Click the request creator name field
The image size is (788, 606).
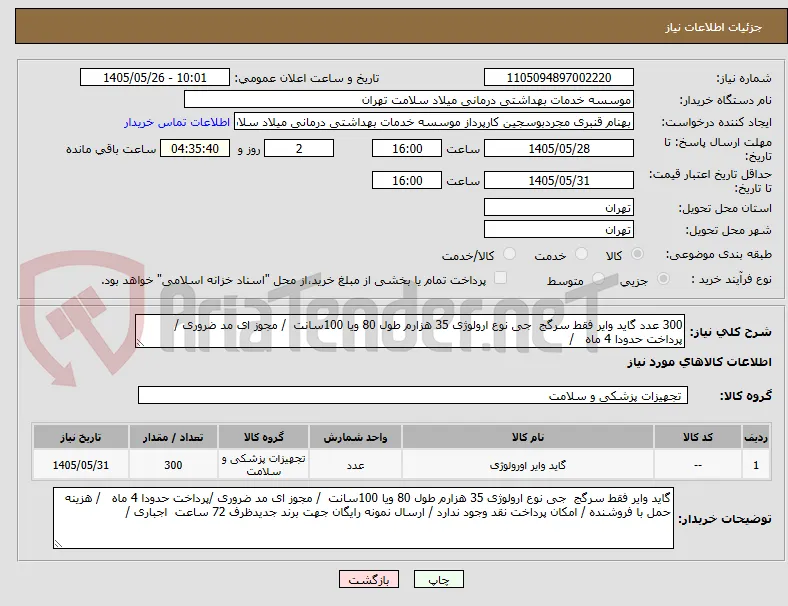point(434,122)
